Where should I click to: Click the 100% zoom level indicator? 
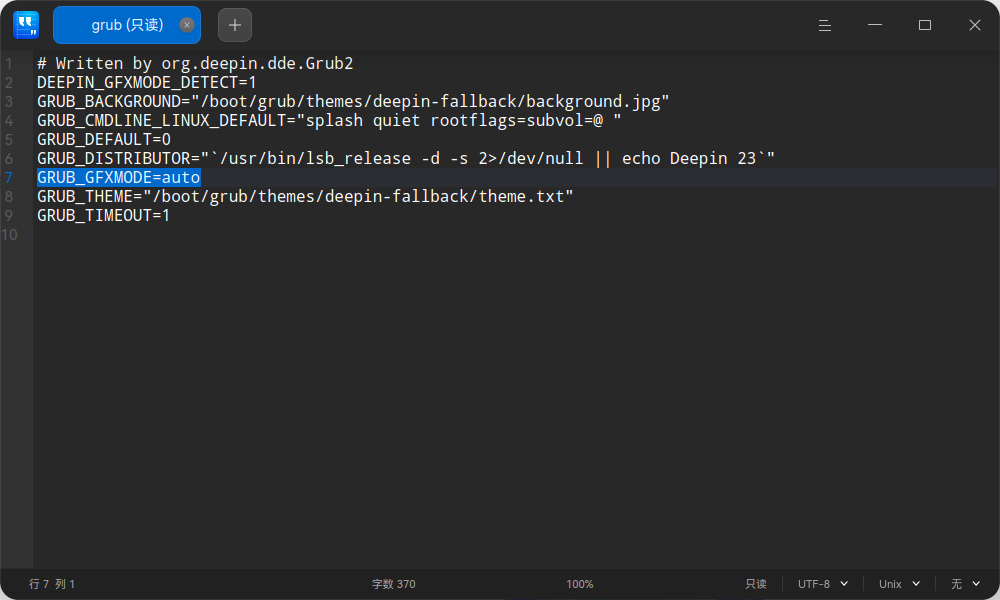pyautogui.click(x=580, y=584)
